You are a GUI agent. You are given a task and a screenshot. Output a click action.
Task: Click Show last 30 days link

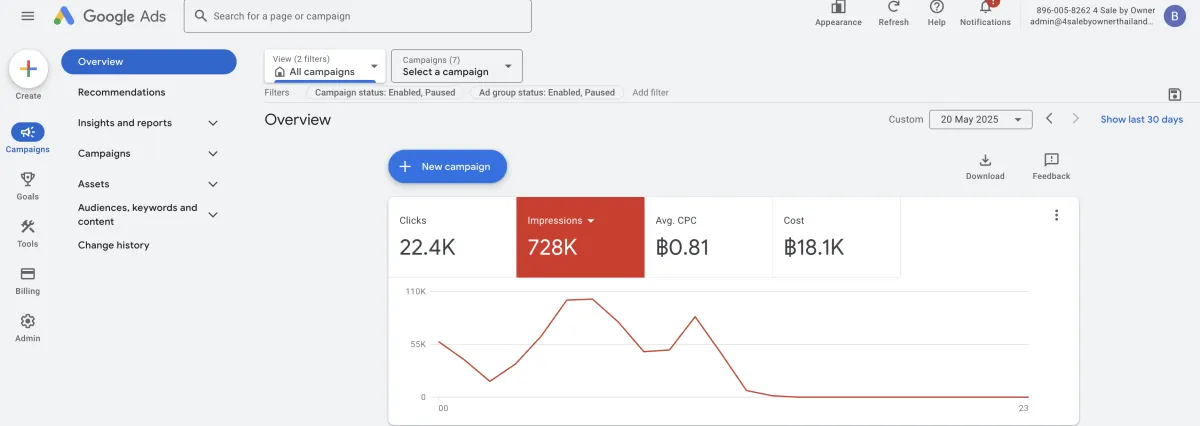tap(1141, 119)
